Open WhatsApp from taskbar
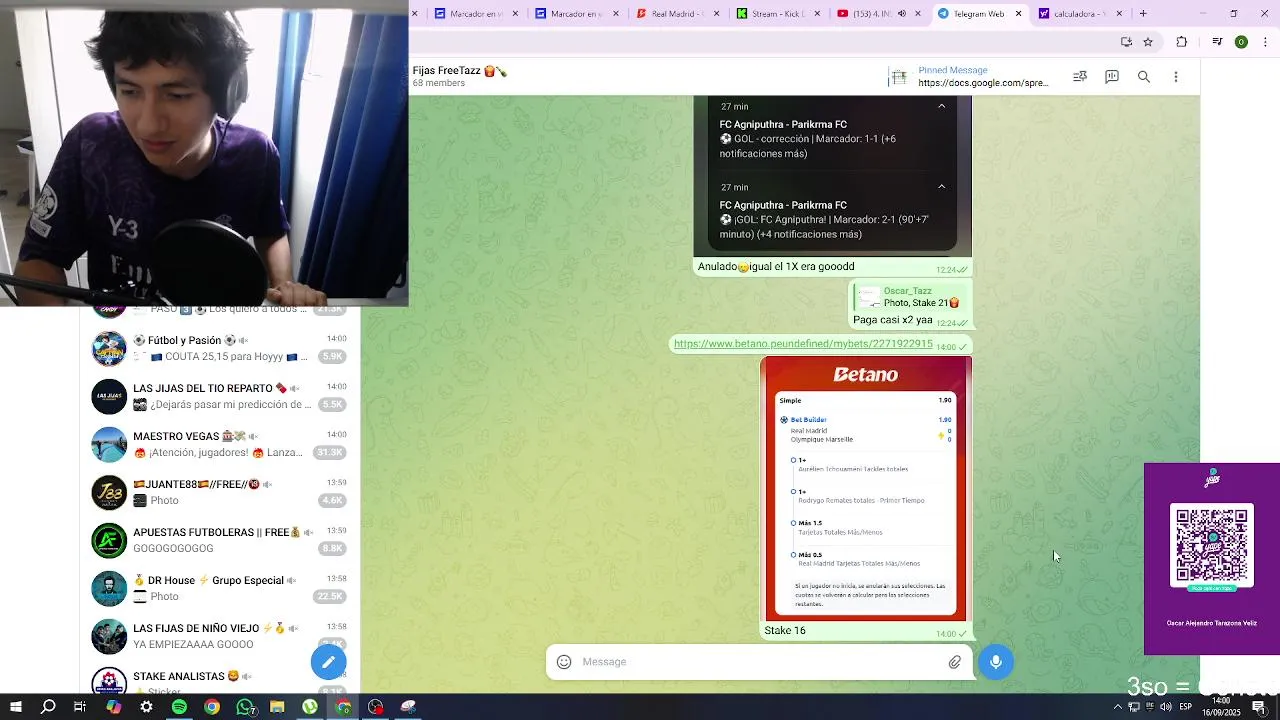This screenshot has width=1280, height=720. (x=245, y=707)
